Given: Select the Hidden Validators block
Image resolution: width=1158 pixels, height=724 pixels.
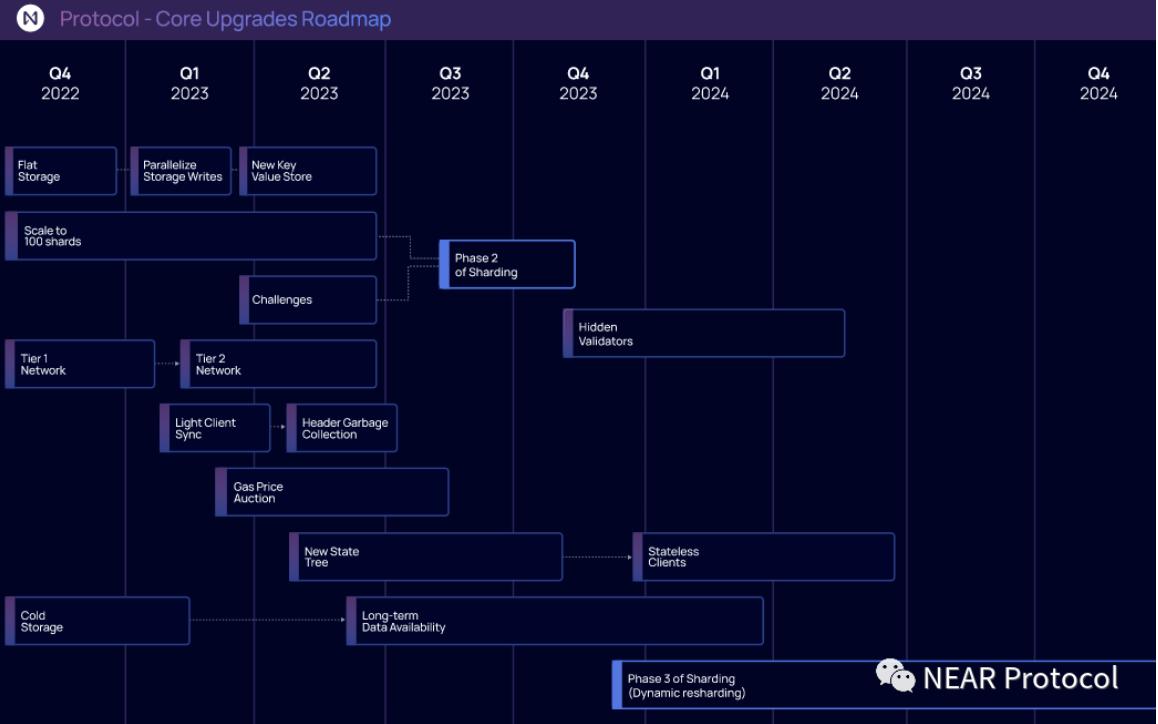Looking at the screenshot, I should pyautogui.click(x=704, y=334).
